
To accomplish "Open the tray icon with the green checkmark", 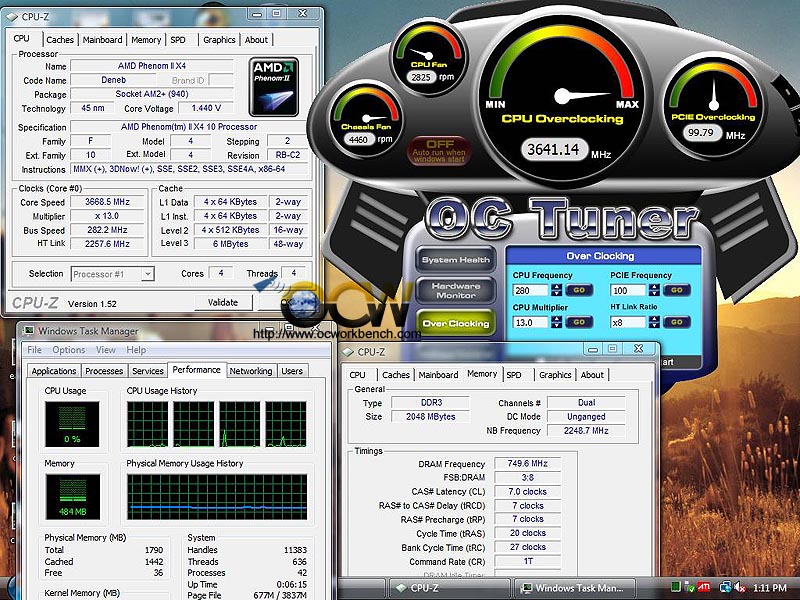I will point(689,587).
